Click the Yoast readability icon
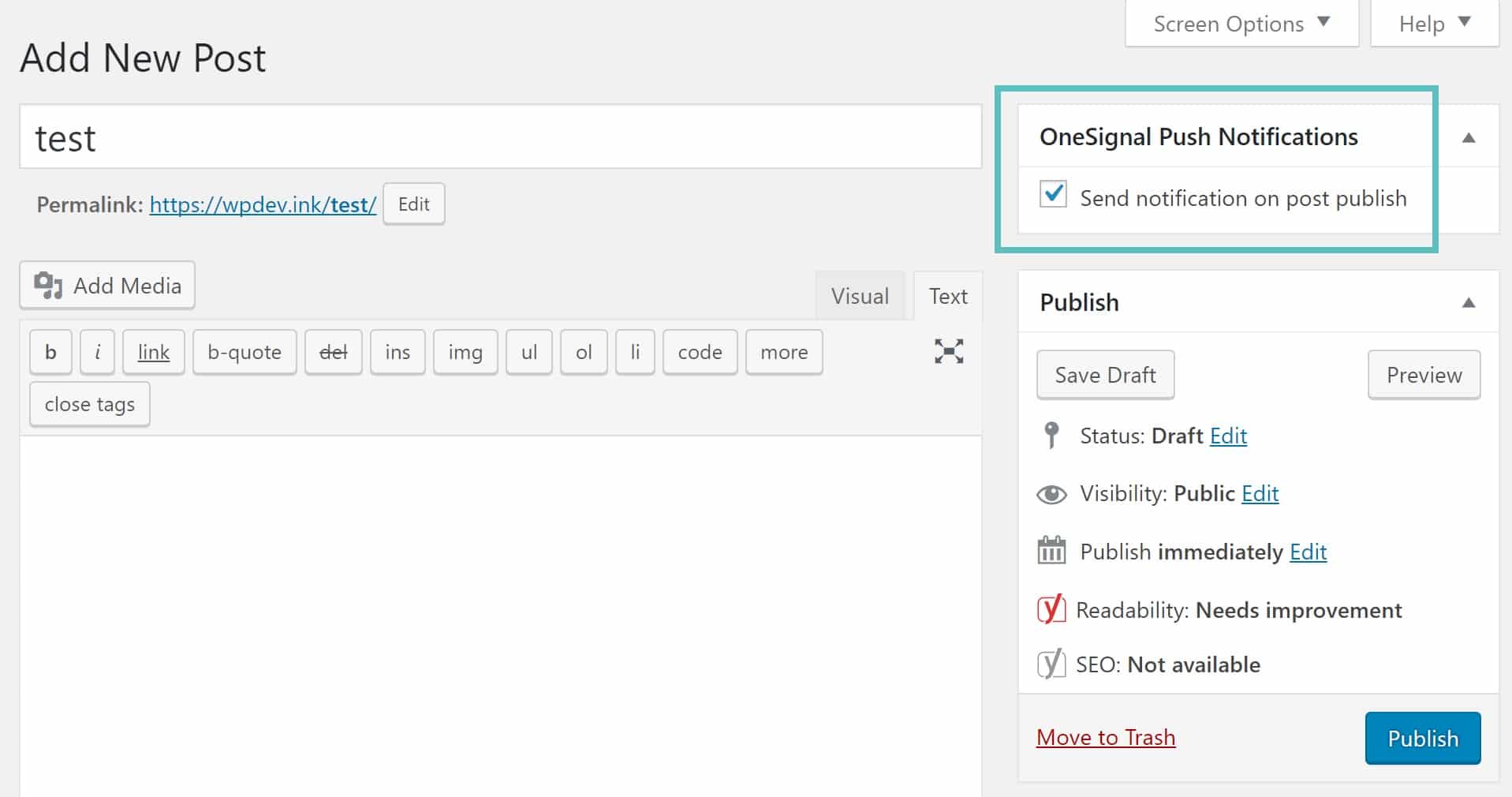The image size is (1512, 797). tap(1050, 609)
